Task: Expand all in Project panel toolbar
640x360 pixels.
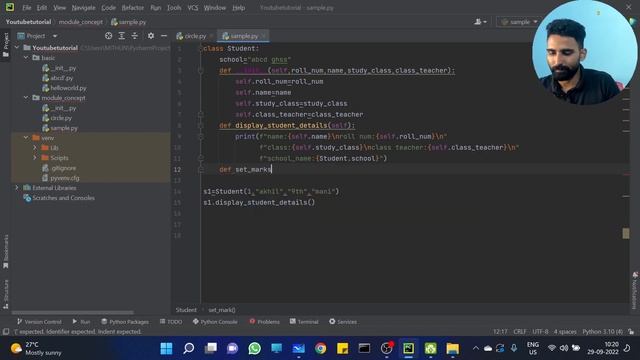Action: coord(122,36)
